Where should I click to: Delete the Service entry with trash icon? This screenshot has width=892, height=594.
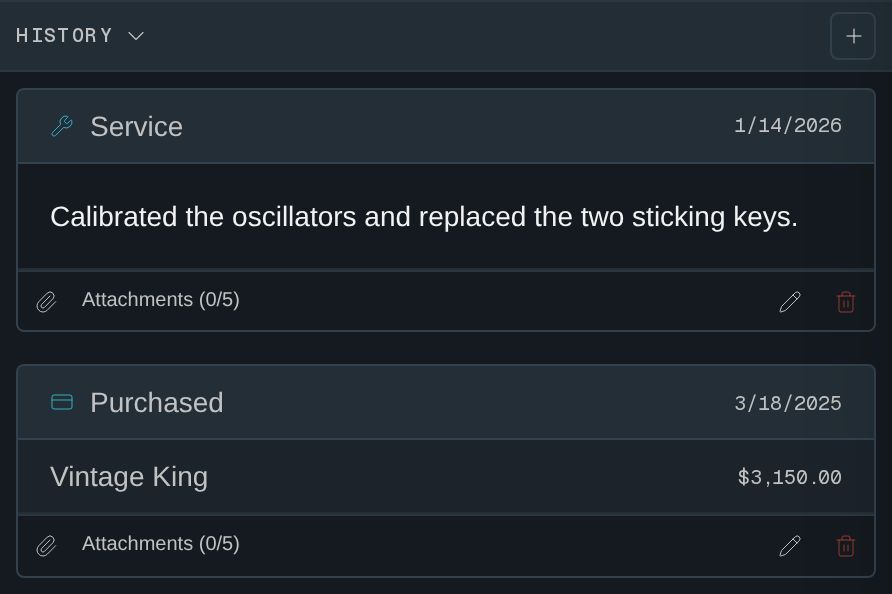(846, 302)
